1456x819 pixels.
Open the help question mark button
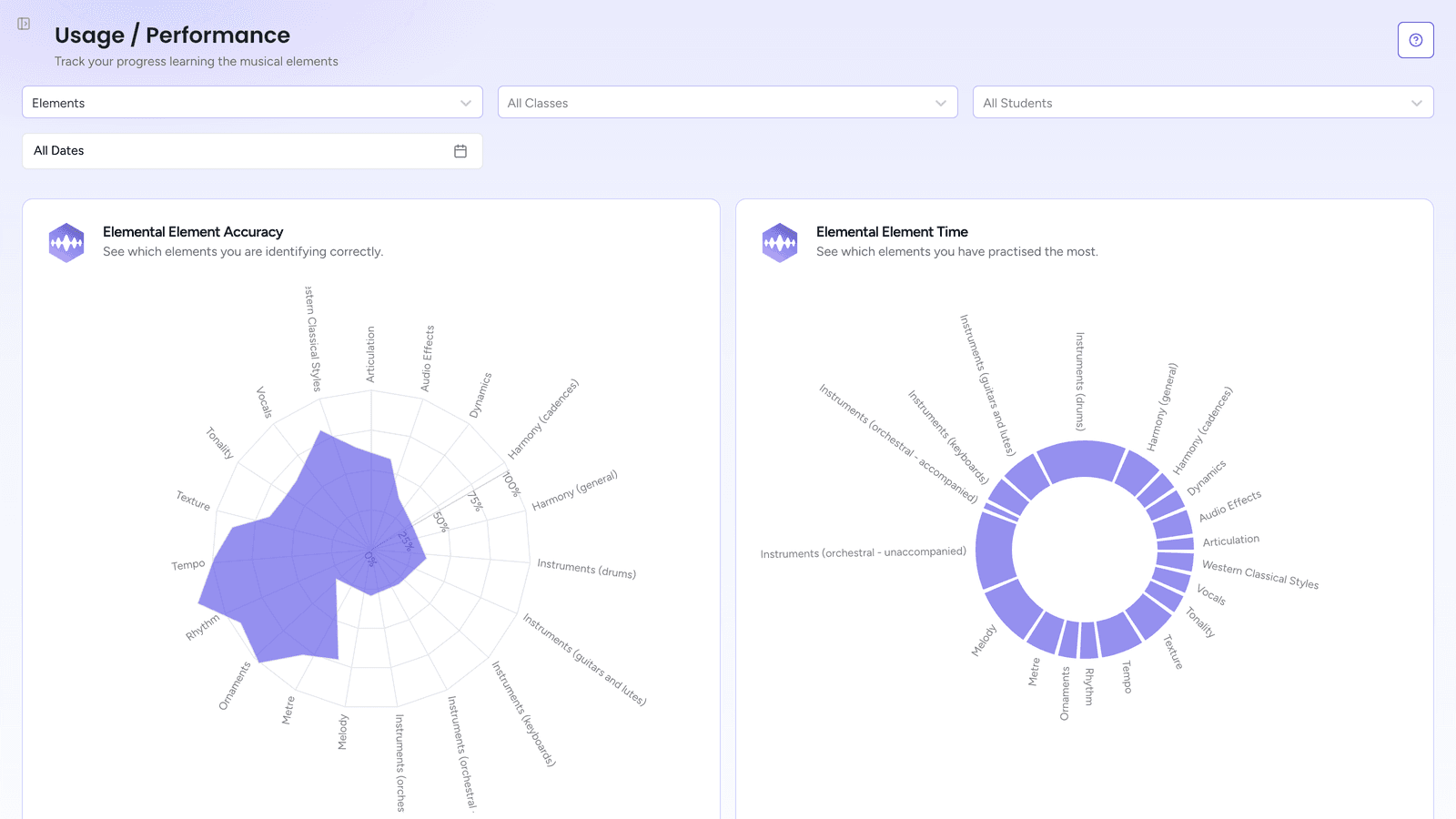(1415, 40)
